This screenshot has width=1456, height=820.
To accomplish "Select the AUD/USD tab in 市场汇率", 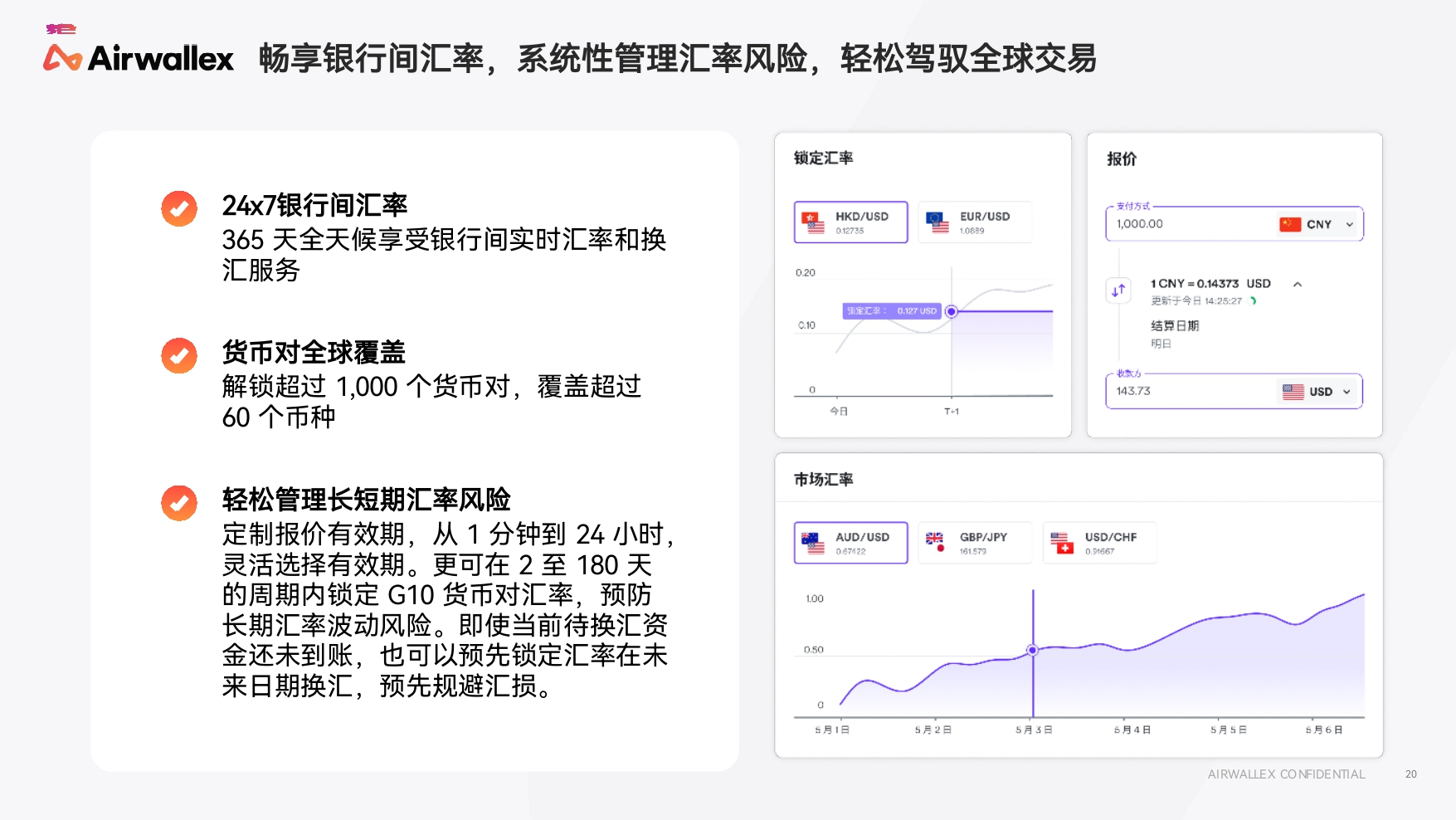I will [x=850, y=542].
